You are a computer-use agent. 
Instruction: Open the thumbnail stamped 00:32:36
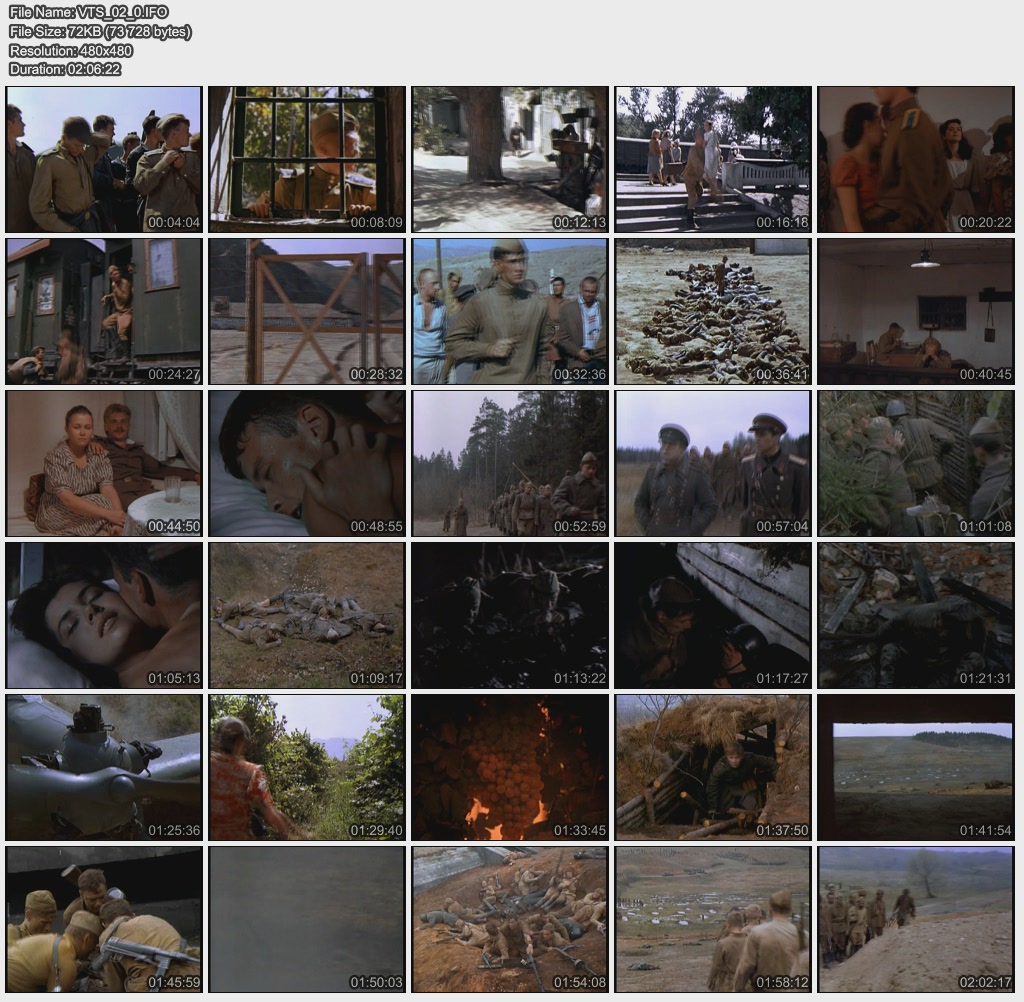(x=510, y=312)
